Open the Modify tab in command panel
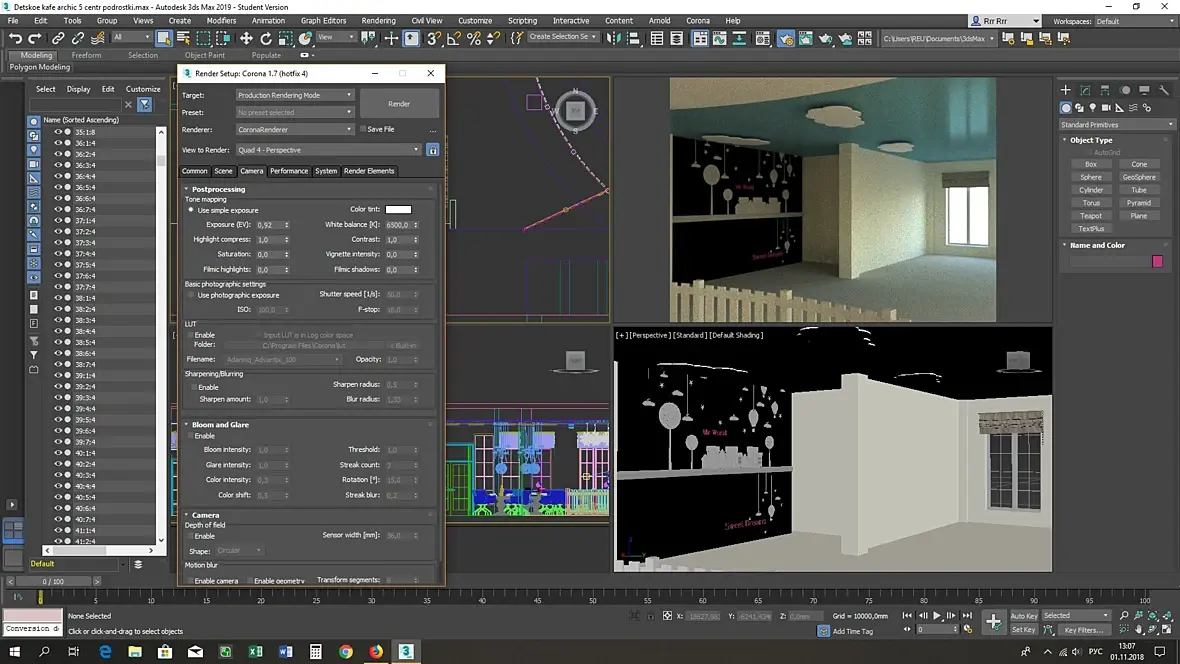Image resolution: width=1180 pixels, height=664 pixels. [1086, 90]
